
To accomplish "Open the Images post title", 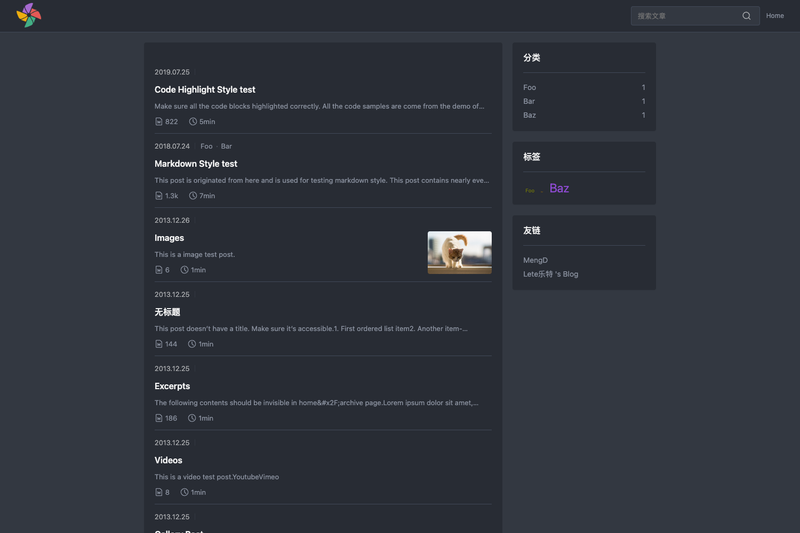I will (169, 238).
